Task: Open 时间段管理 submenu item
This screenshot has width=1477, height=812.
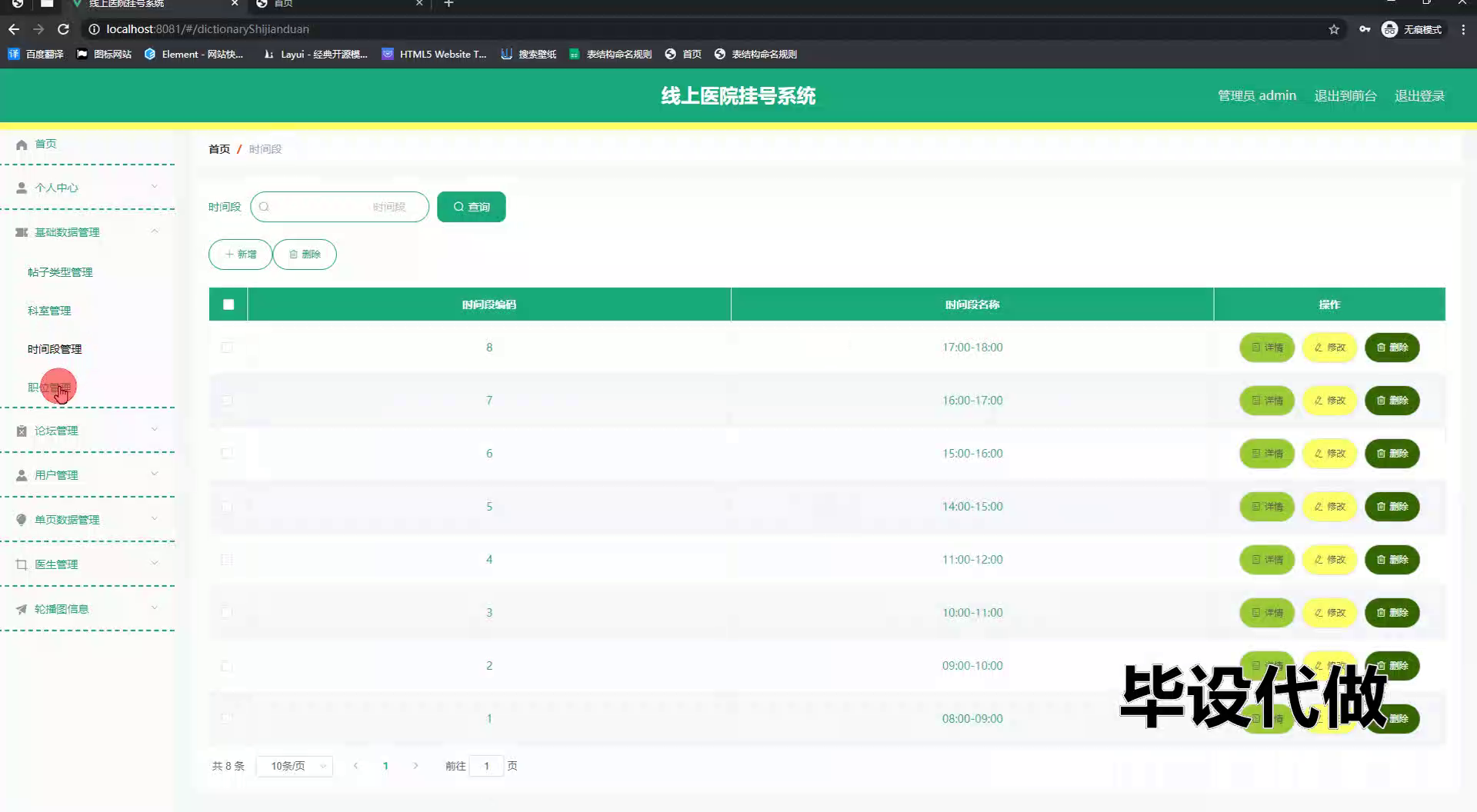Action: pos(55,349)
